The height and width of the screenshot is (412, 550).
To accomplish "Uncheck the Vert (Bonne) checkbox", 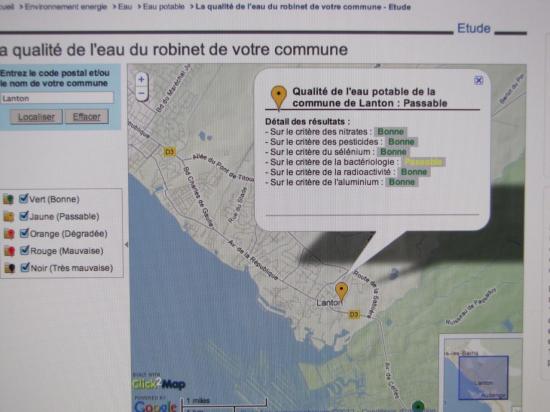I will click(24, 198).
